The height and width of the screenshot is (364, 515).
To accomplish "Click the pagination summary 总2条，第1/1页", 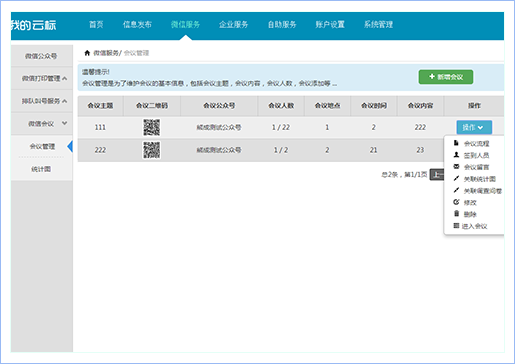I will 404,174.
